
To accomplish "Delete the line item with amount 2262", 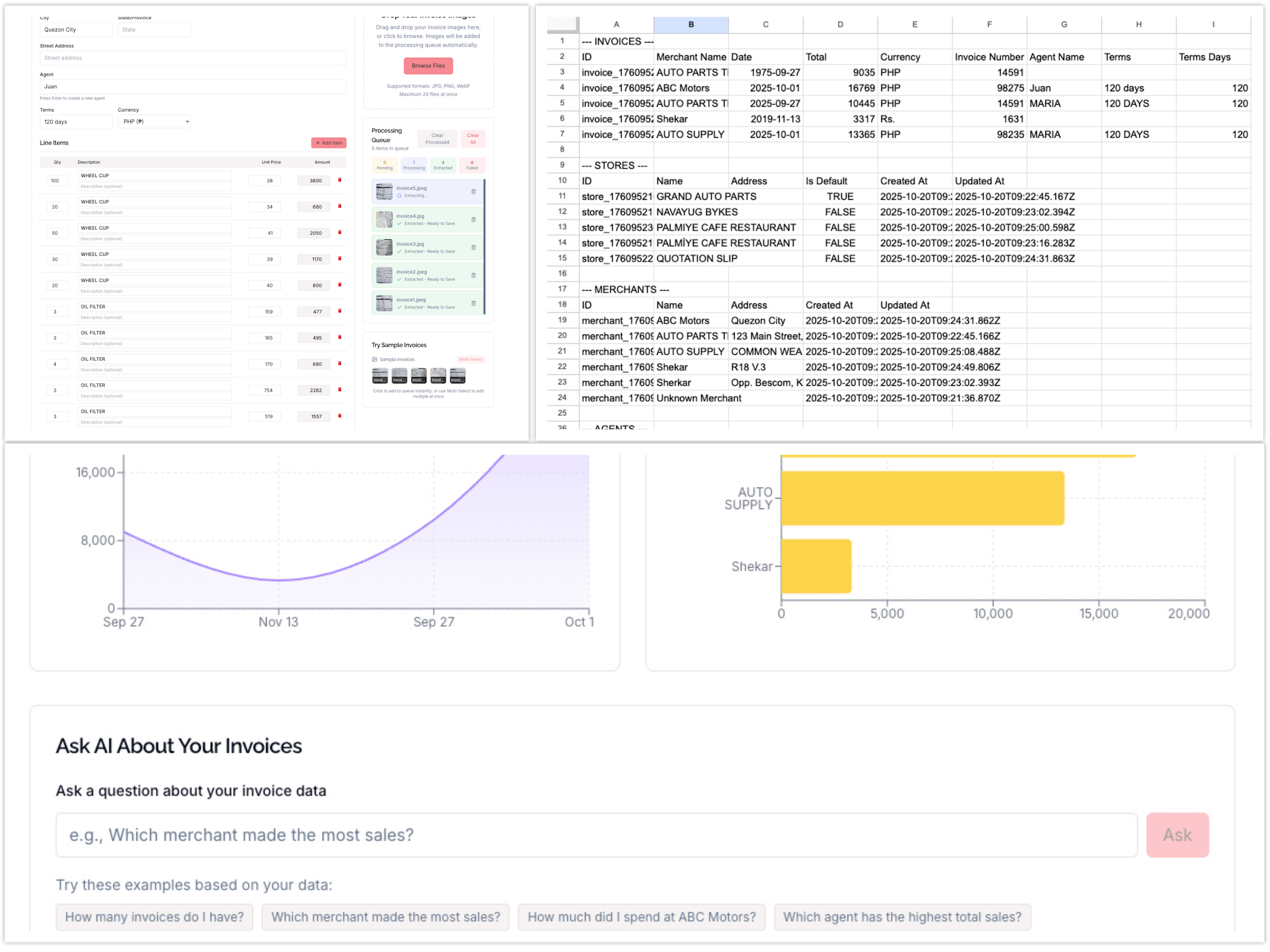I will [340, 390].
